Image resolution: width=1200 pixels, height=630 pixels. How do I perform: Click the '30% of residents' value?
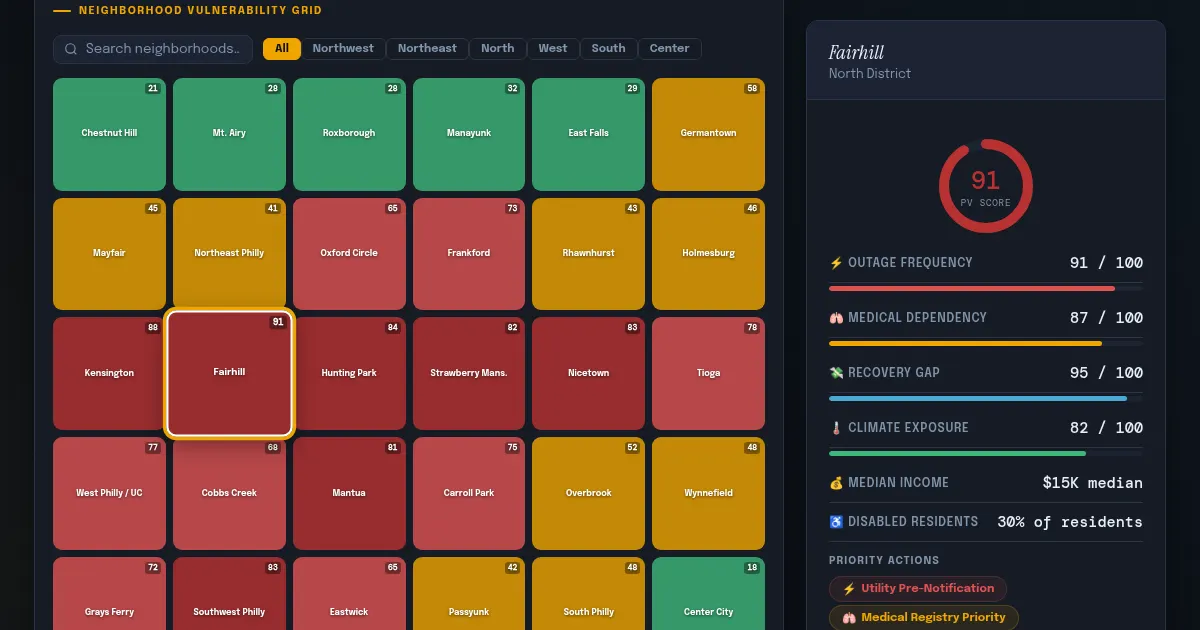1070,522
